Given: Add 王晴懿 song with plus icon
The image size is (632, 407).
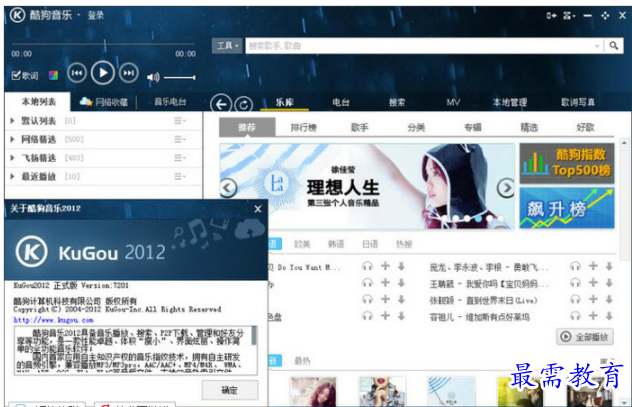Looking at the screenshot, I should [593, 283].
